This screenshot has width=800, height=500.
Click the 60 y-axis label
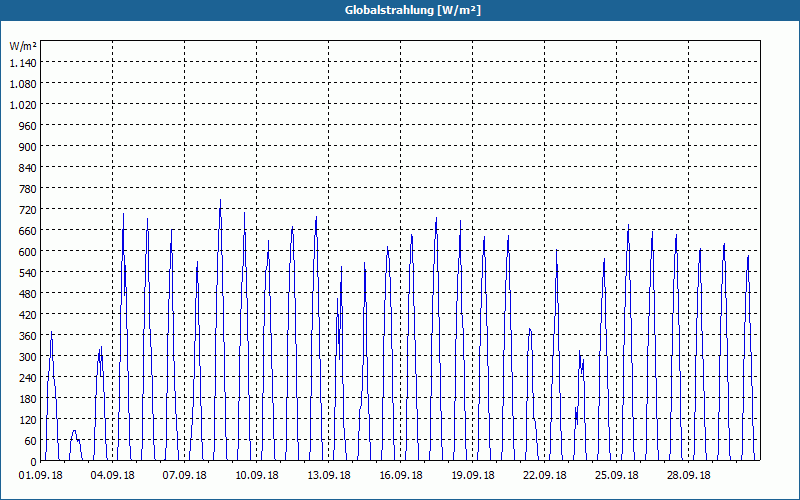31,441
